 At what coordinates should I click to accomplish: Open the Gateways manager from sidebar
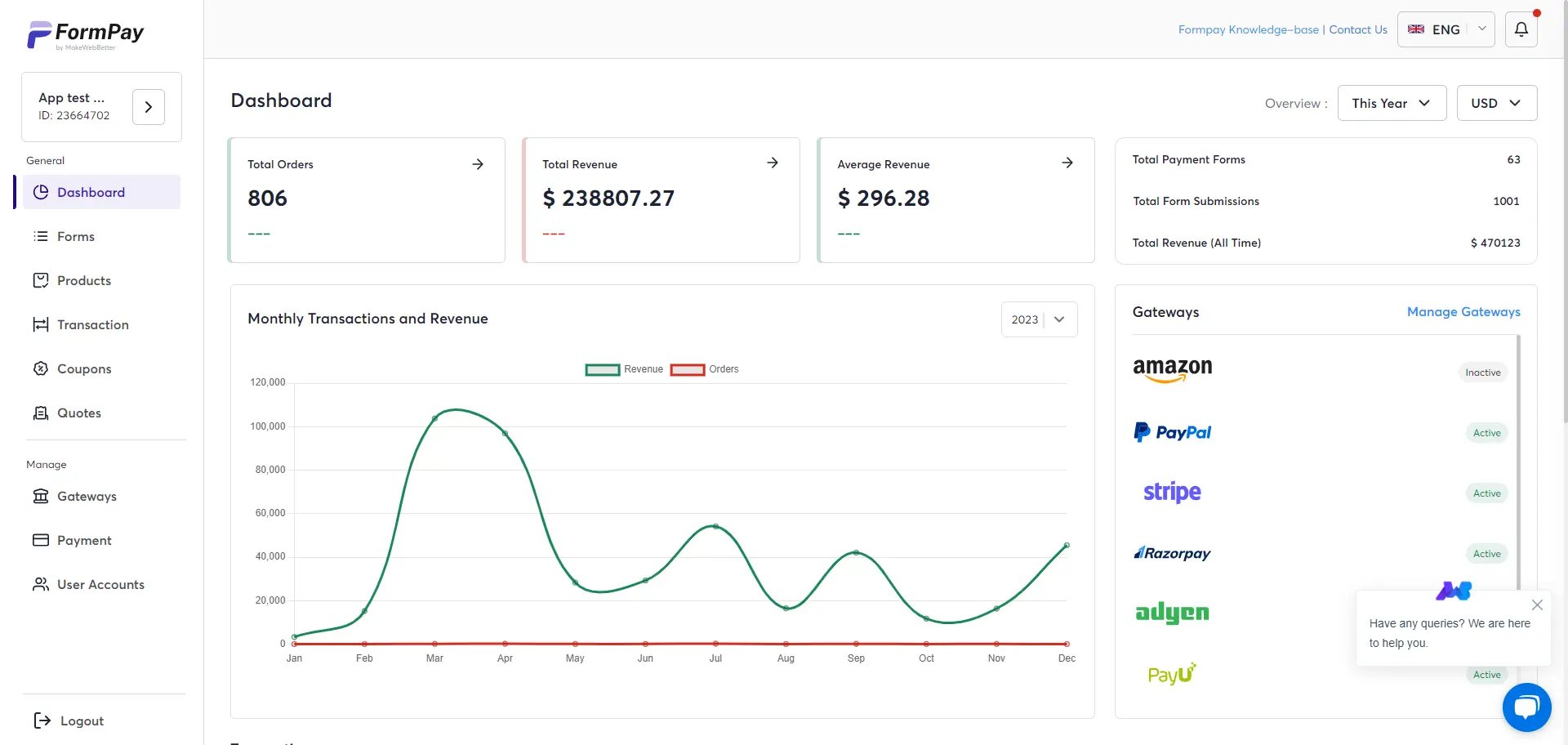87,496
